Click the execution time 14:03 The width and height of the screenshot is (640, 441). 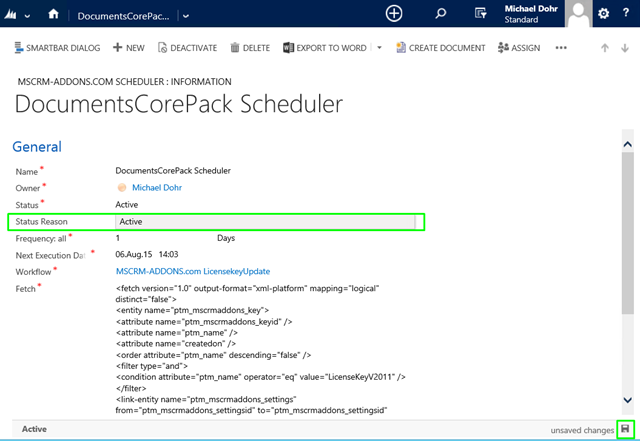168,254
